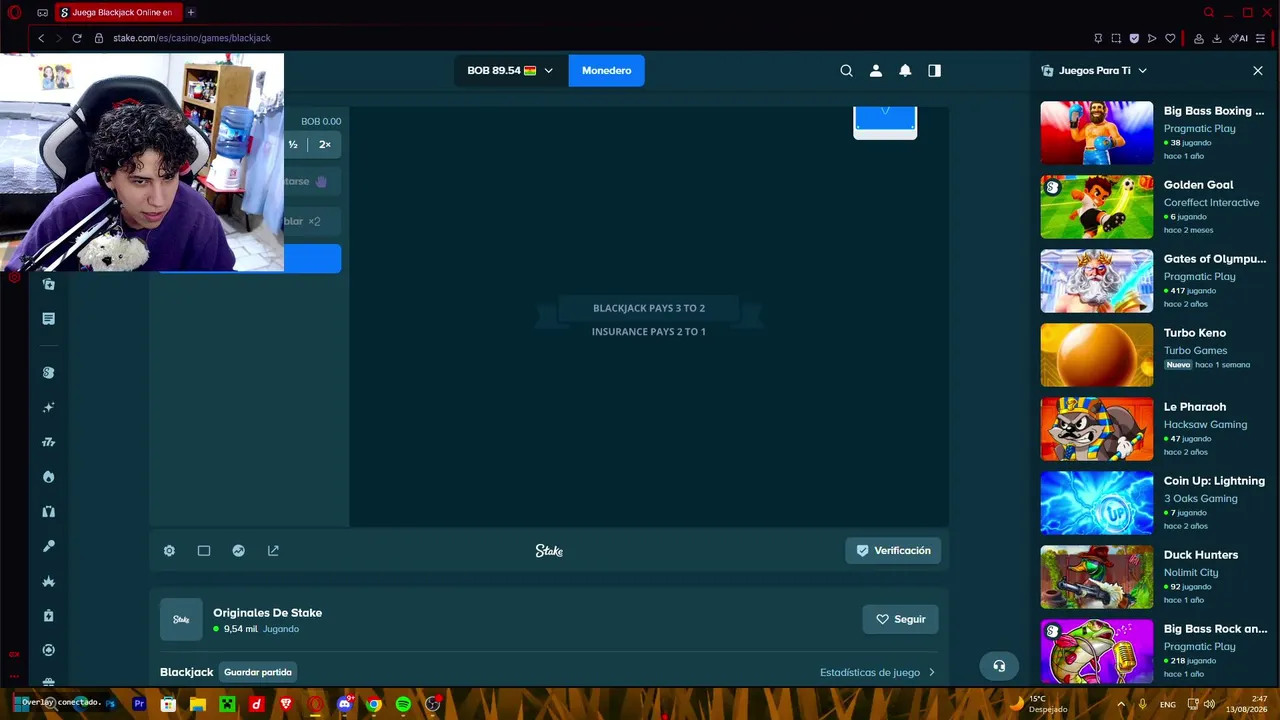
Task: Open a new browser tab with plus
Action: point(190,13)
